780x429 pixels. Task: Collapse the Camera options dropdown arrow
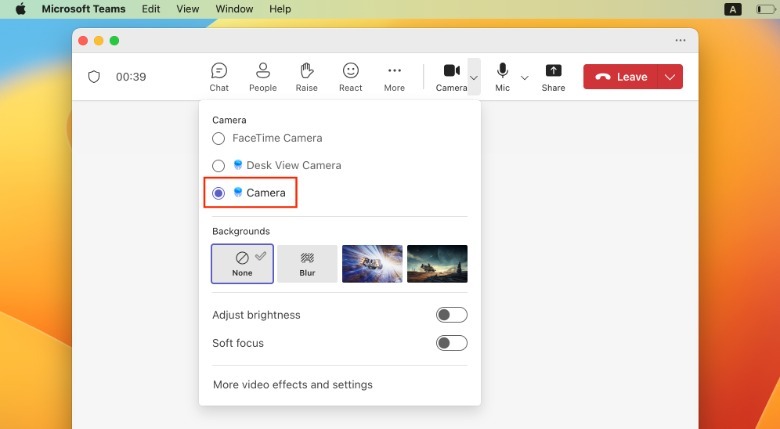point(474,77)
